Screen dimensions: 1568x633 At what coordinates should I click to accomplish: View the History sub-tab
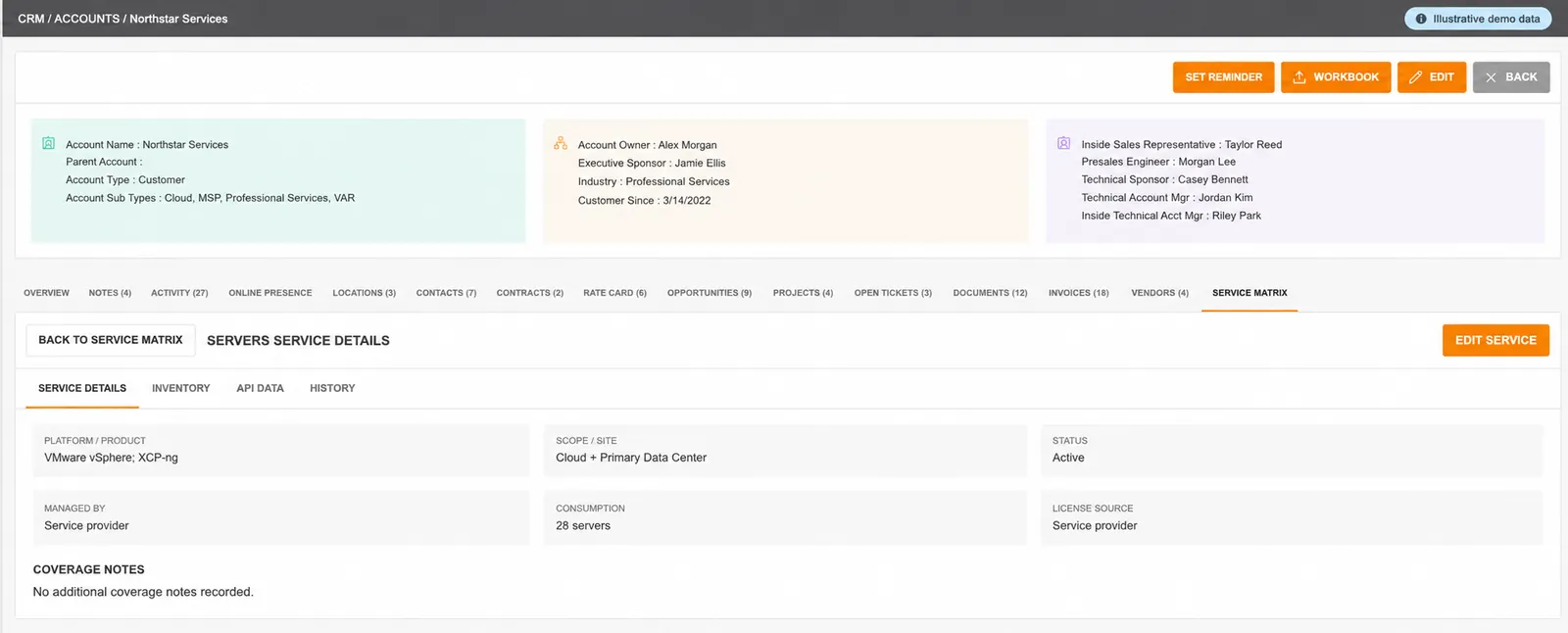tap(332, 388)
